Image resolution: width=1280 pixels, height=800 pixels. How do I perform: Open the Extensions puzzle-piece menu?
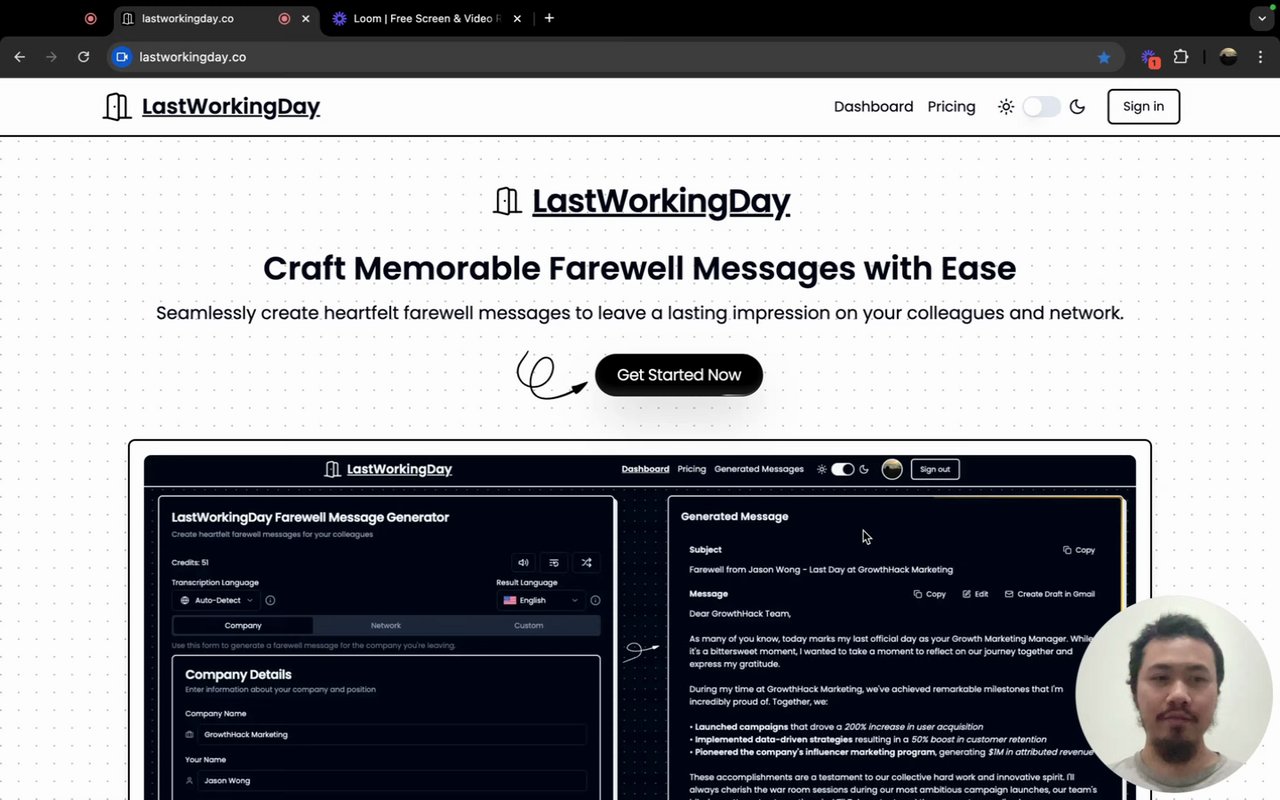tap(1181, 57)
